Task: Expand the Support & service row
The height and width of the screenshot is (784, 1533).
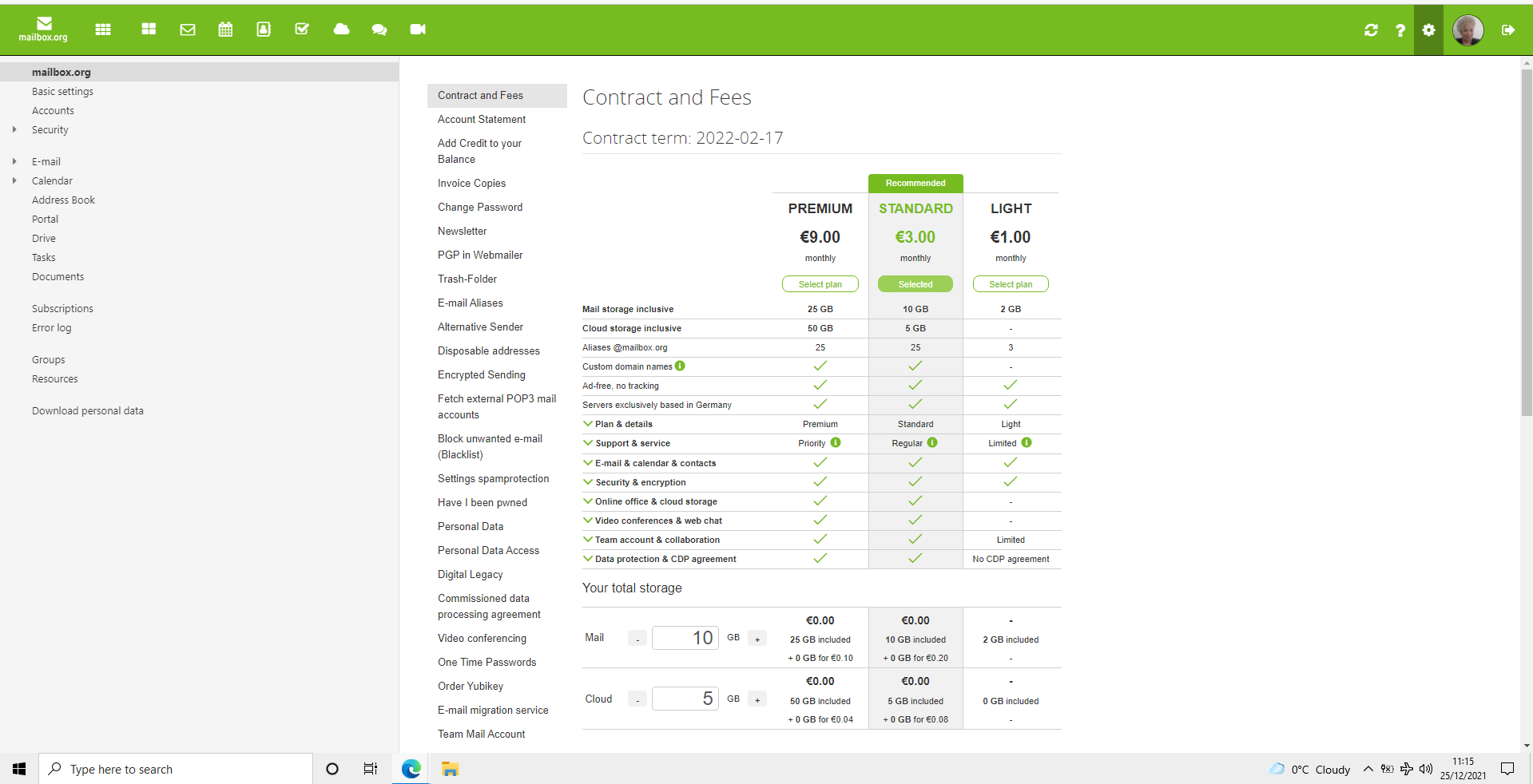Action: click(588, 443)
